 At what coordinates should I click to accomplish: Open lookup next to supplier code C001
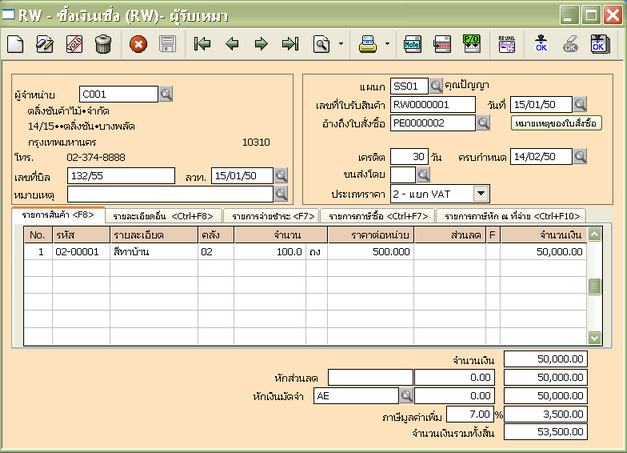[x=166, y=94]
